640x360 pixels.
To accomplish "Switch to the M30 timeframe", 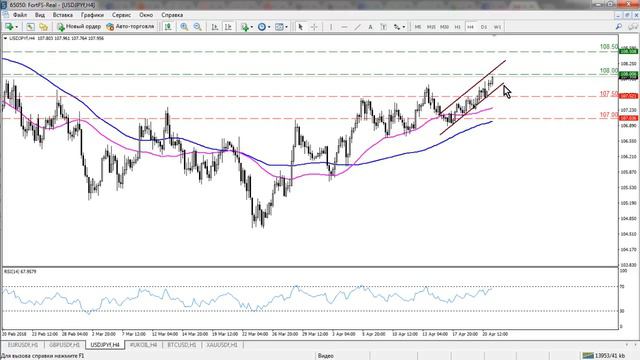I will click(444, 27).
